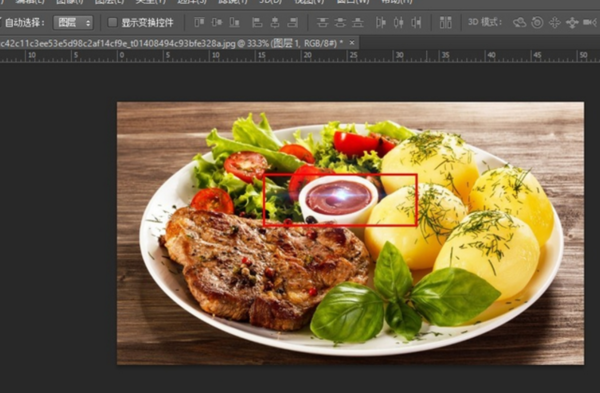Open the 图层 auto-select dropdown
This screenshot has height=393, width=600.
(x=73, y=23)
